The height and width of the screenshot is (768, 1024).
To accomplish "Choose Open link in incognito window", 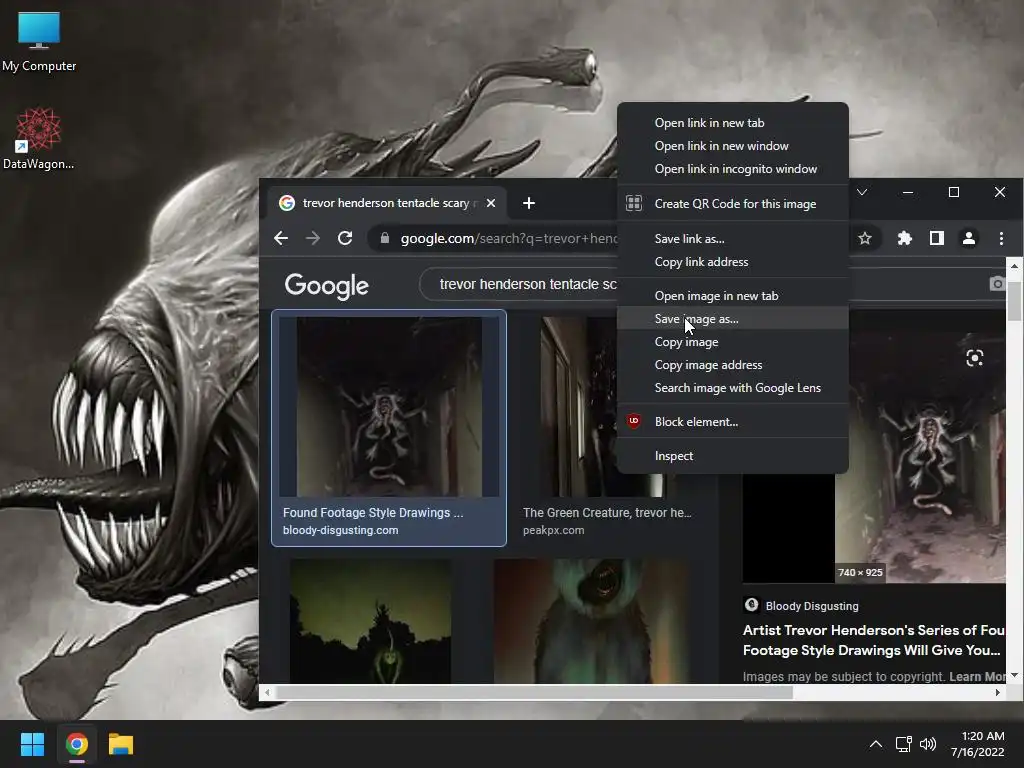I will point(733,168).
